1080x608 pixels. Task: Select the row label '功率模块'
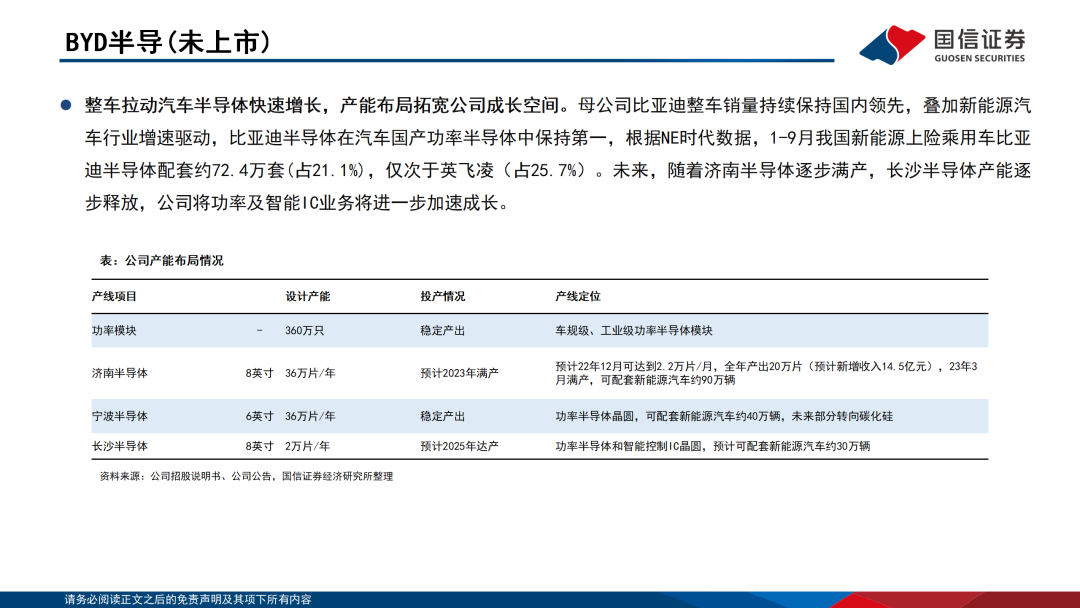tap(114, 331)
